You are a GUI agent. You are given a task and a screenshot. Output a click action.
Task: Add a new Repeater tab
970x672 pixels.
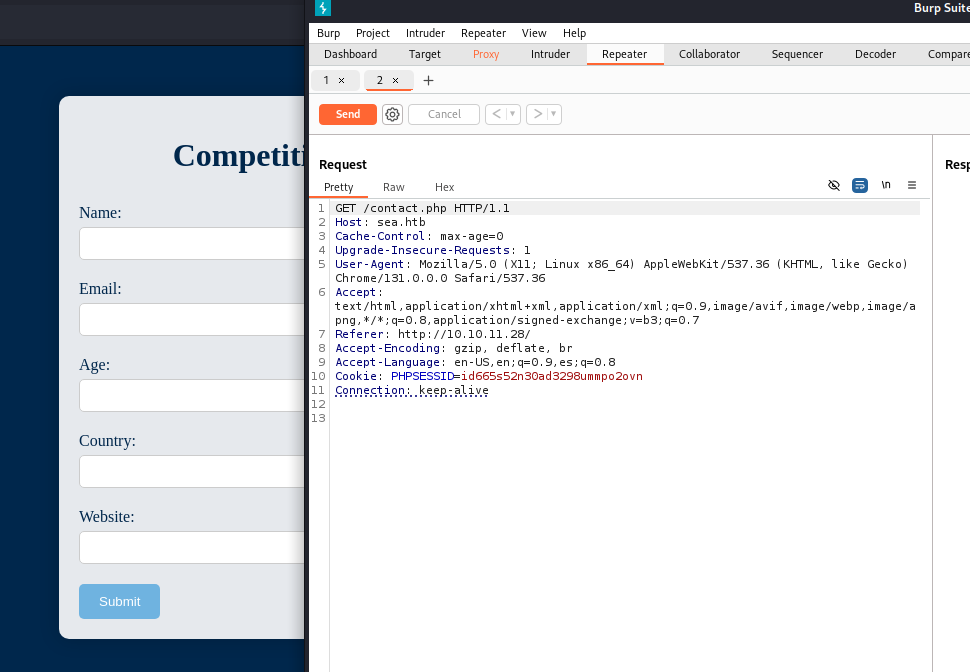coord(428,80)
